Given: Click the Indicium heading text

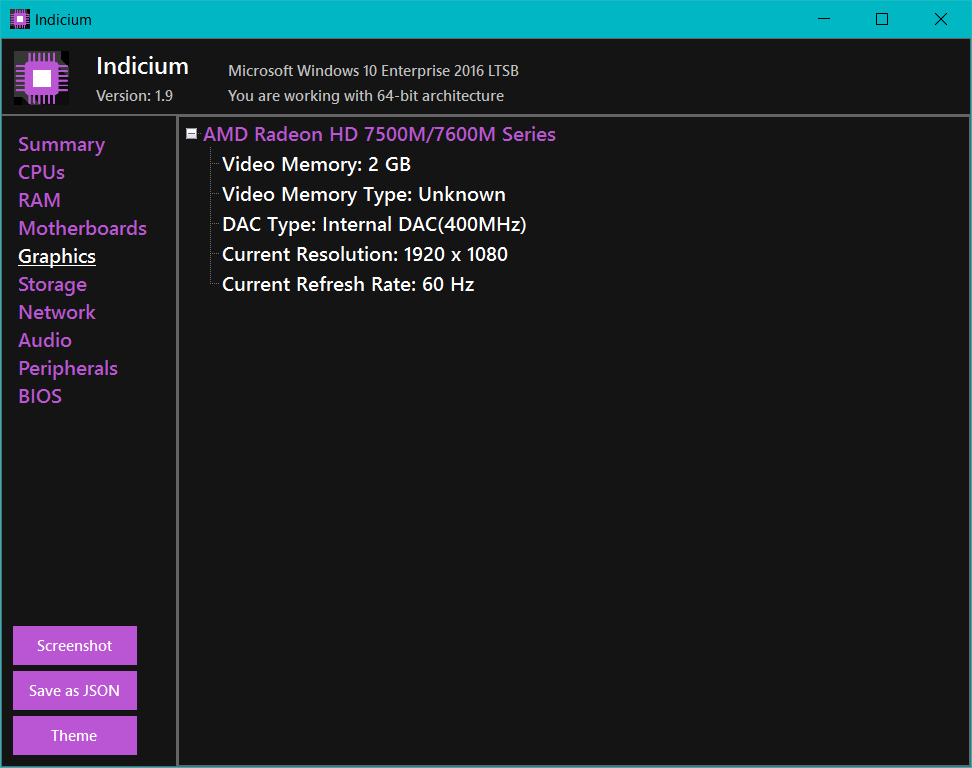Looking at the screenshot, I should coord(143,66).
